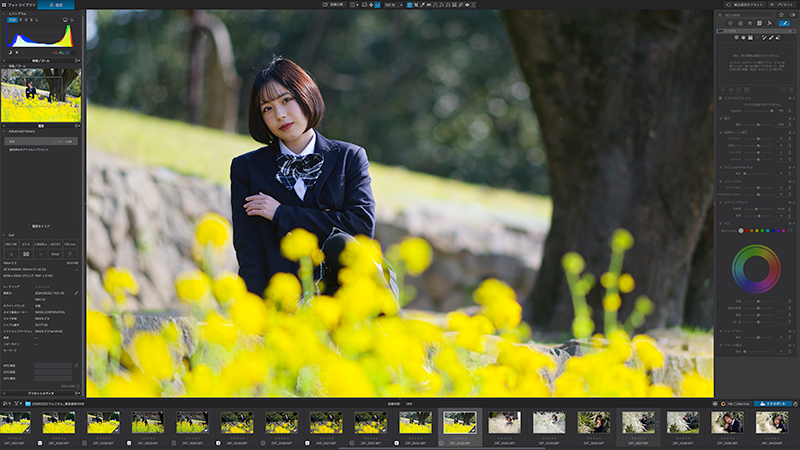Open the Light corrections tab icon
Image resolution: width=800 pixels, height=450 pixels.
(730, 23)
